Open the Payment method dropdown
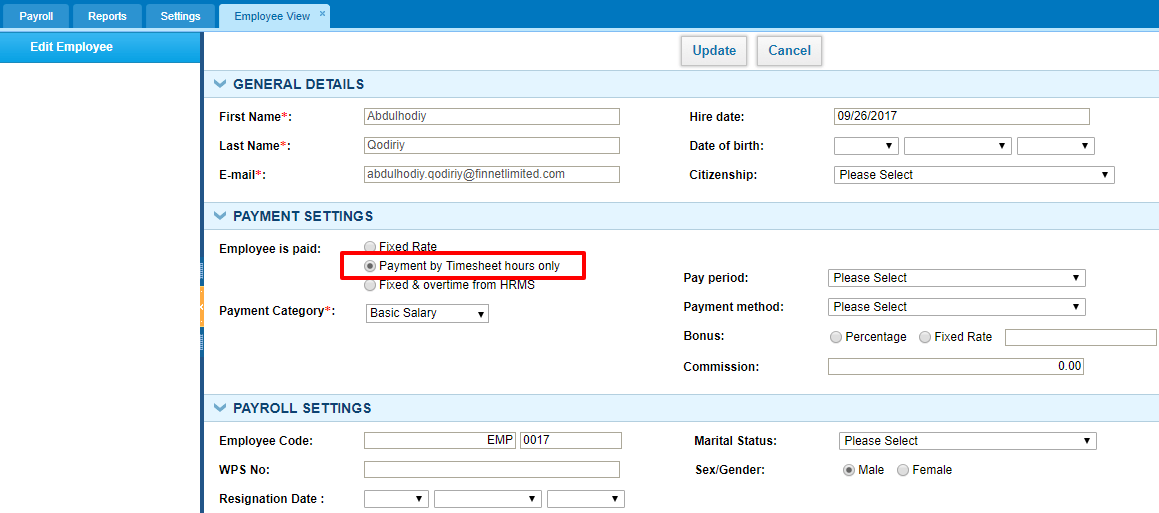 point(956,307)
